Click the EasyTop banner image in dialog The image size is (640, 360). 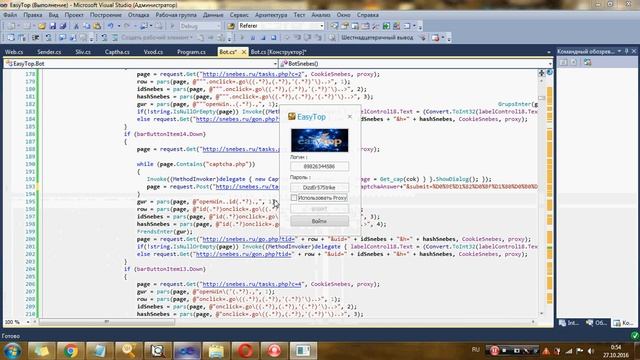click(x=320, y=140)
